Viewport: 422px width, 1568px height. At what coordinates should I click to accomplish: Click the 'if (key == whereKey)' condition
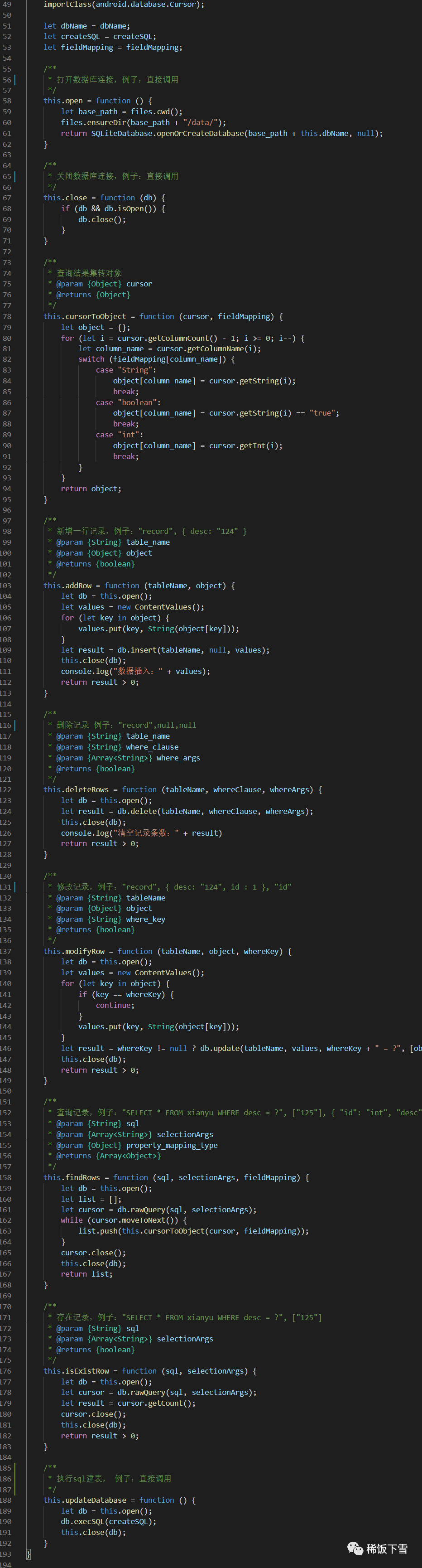click(126, 995)
